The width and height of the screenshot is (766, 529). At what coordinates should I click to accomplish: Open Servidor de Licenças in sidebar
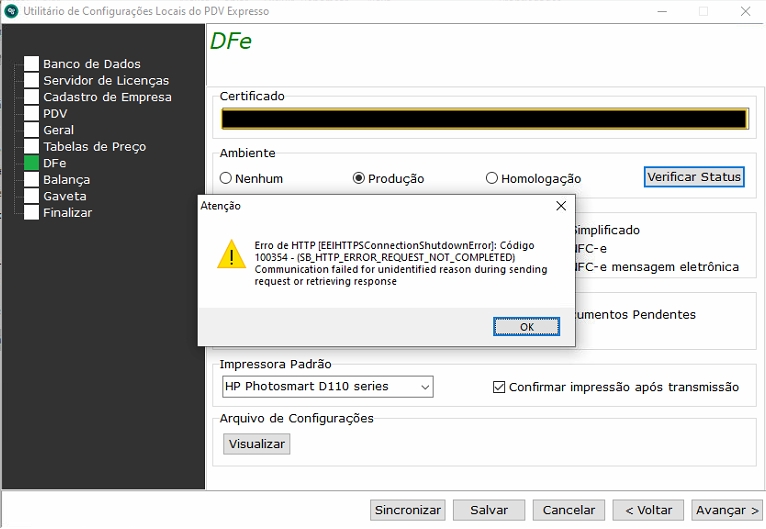[x=106, y=81]
